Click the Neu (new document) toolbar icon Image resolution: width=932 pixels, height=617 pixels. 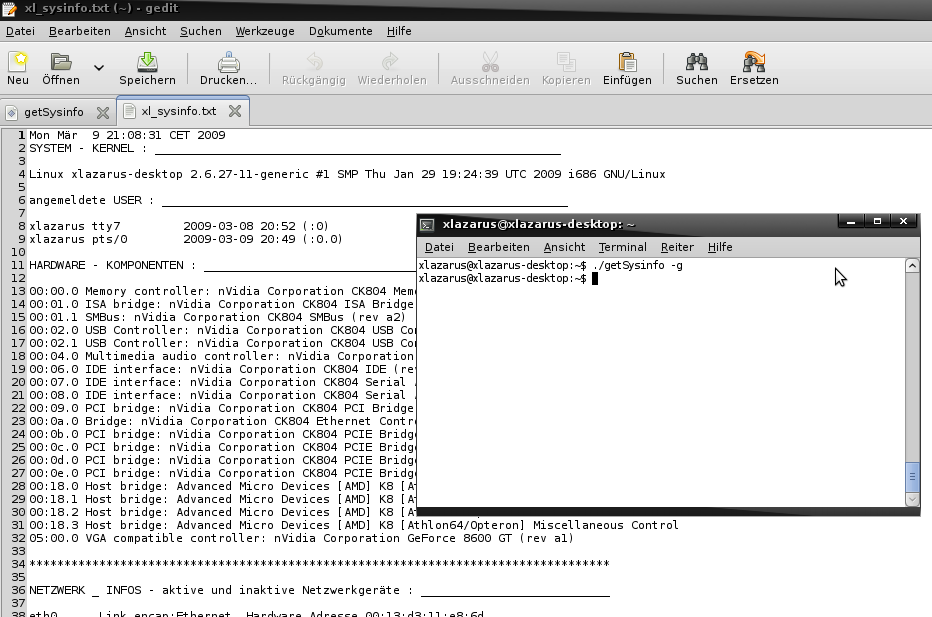tap(18, 62)
